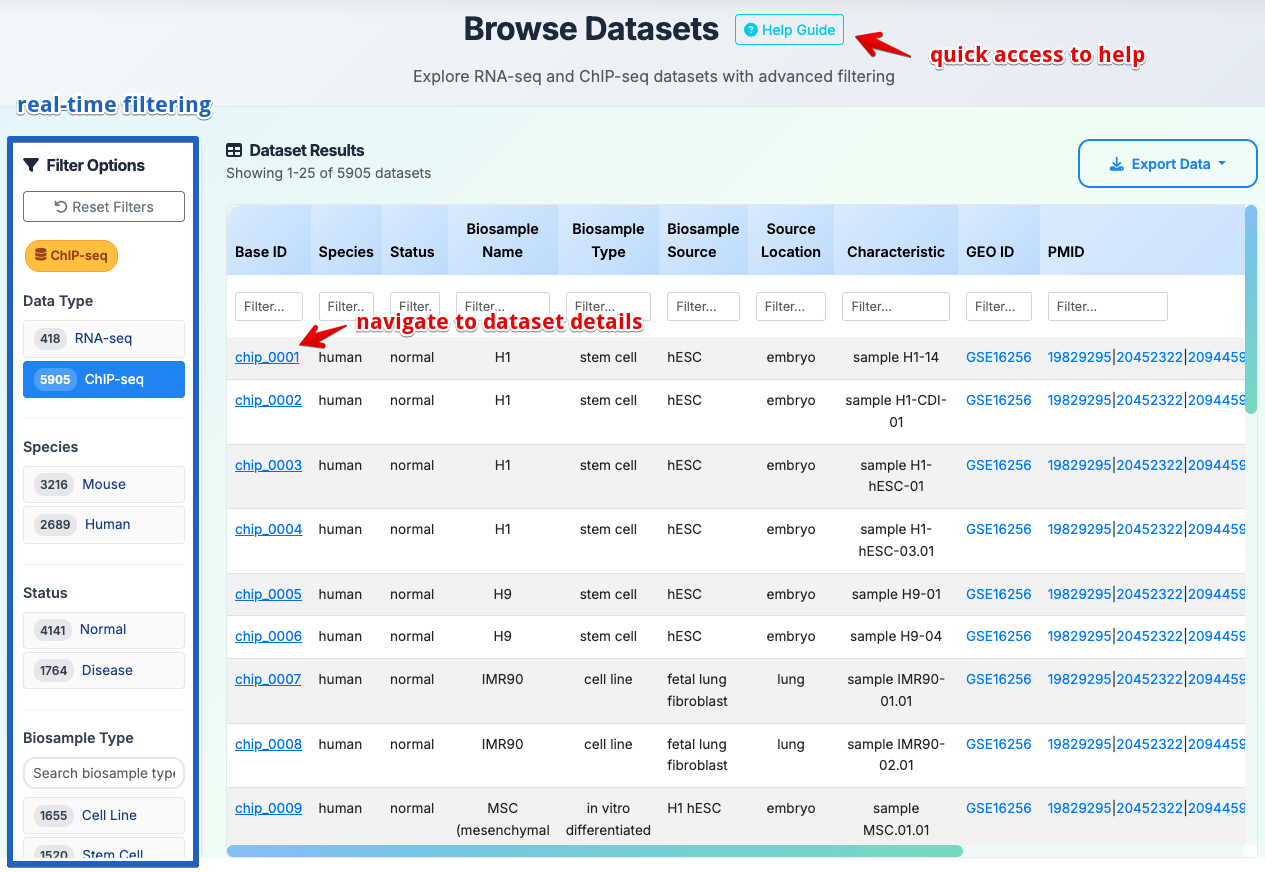This screenshot has width=1265, height=872.
Task: Select the orange ChIP-seq filter chip
Action: (71, 256)
